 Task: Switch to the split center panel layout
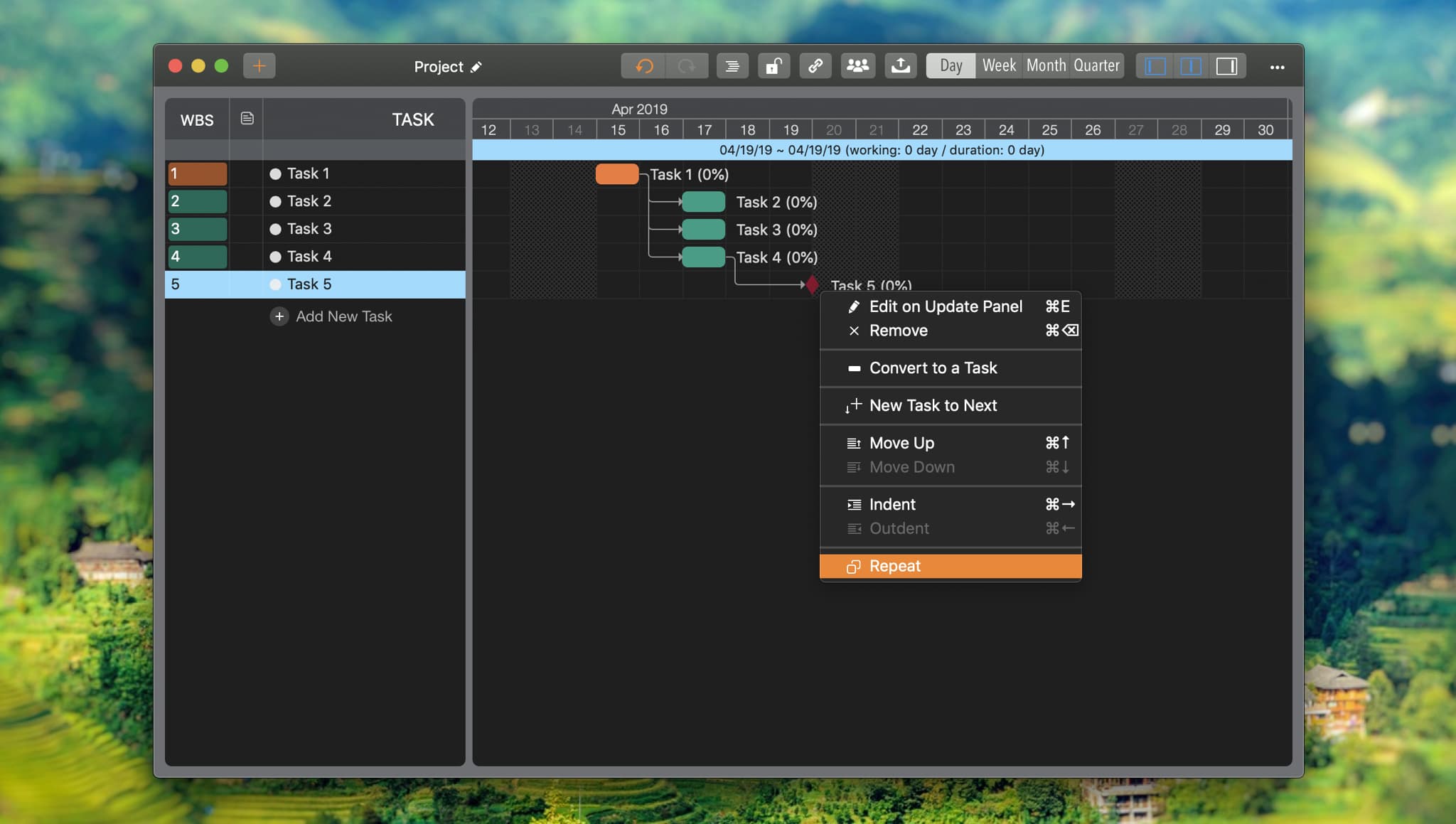(1191, 66)
